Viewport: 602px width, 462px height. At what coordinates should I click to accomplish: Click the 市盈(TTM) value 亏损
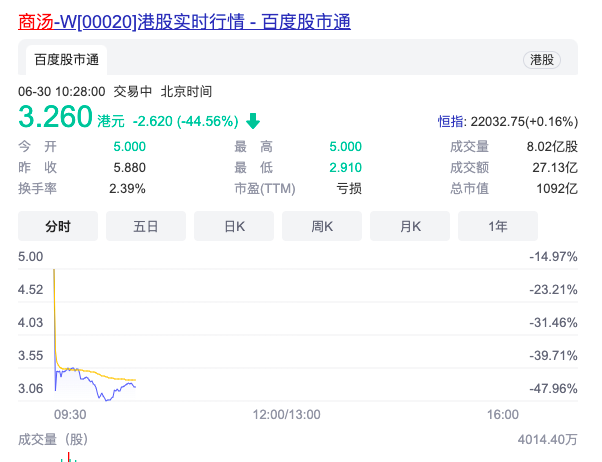349,189
